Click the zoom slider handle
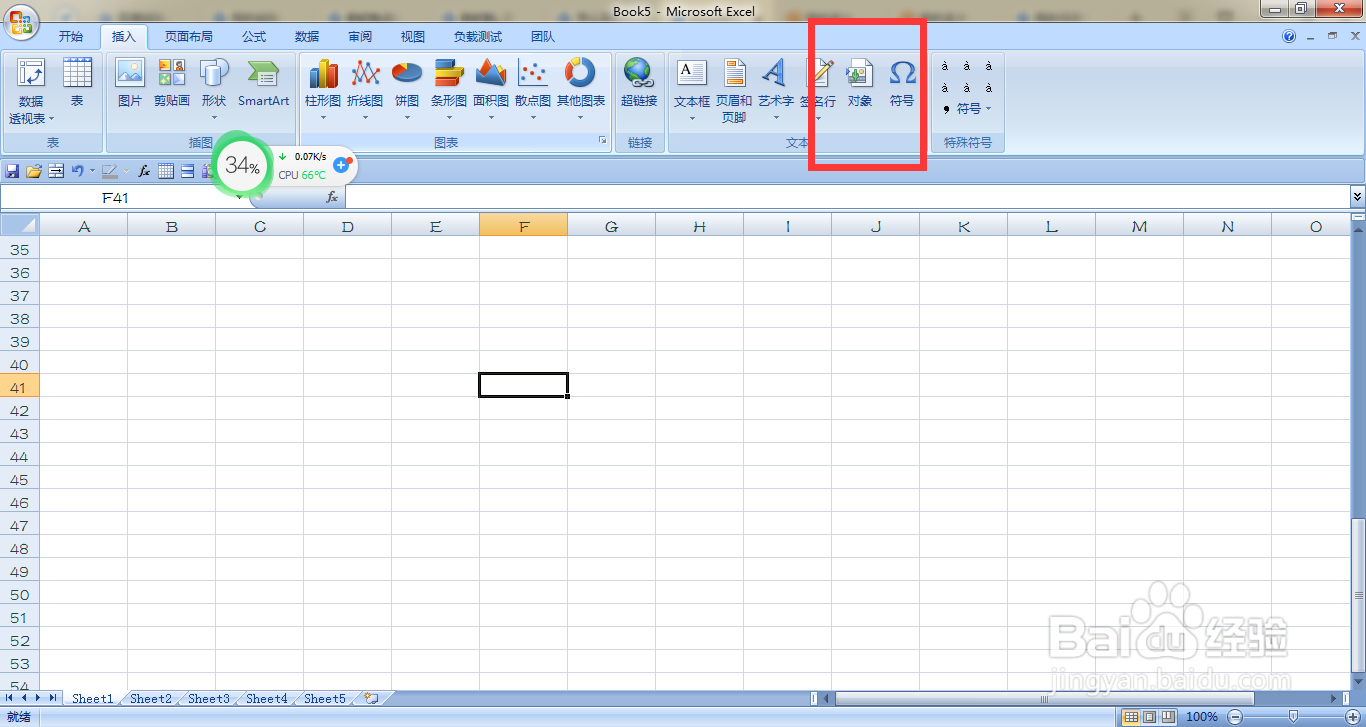Viewport: 1366px width, 727px height. coord(1293,716)
